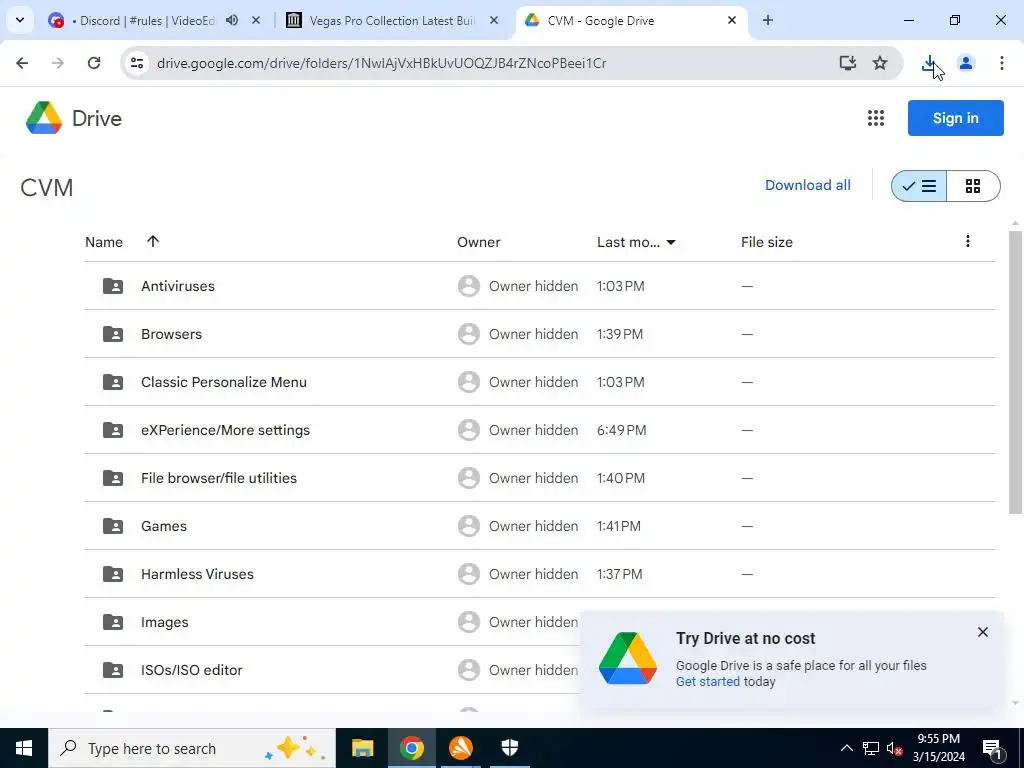This screenshot has width=1024, height=768.
Task: Open the Windows Start menu
Action: [24, 748]
